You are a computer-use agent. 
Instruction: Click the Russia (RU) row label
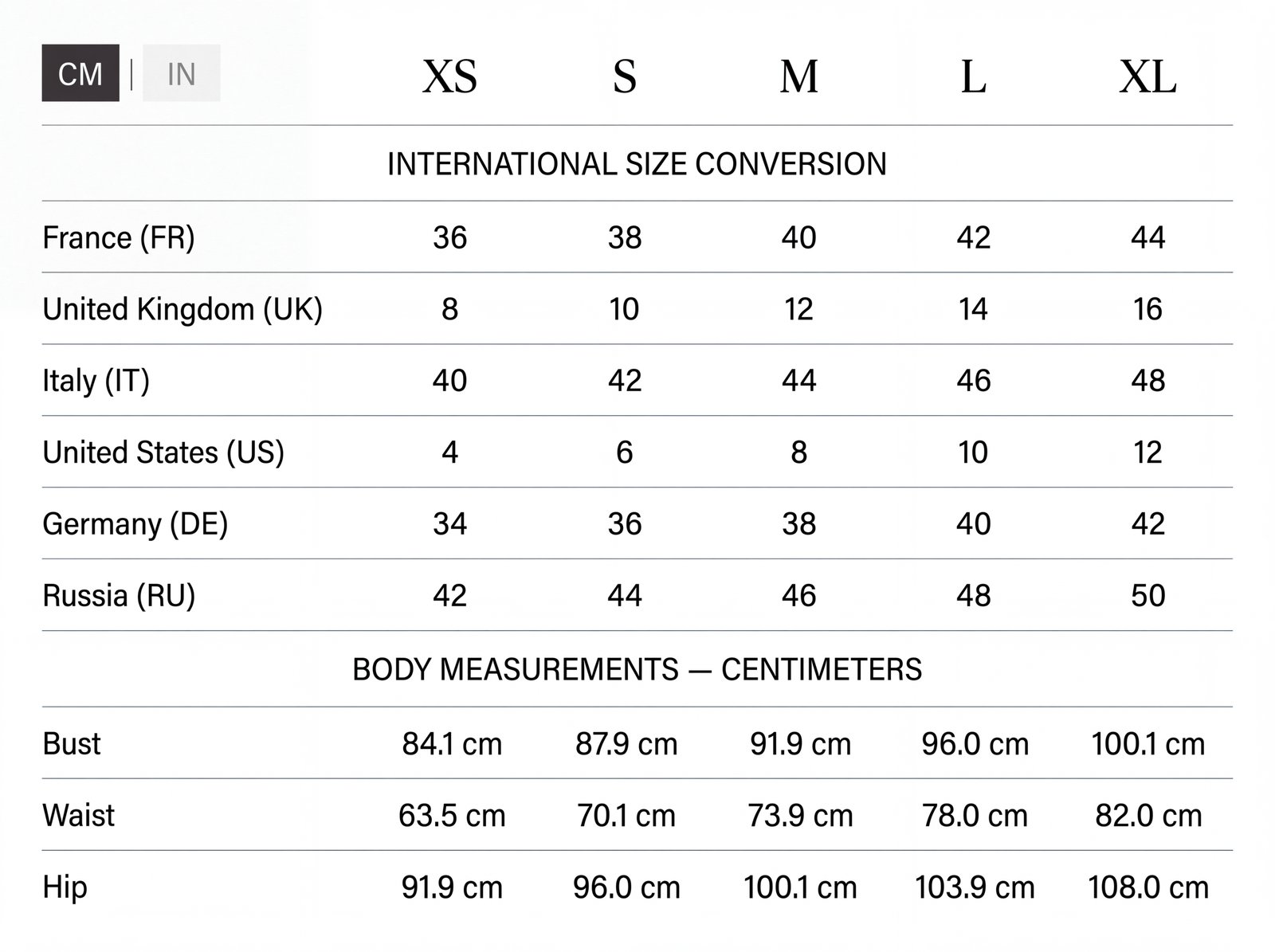[119, 596]
